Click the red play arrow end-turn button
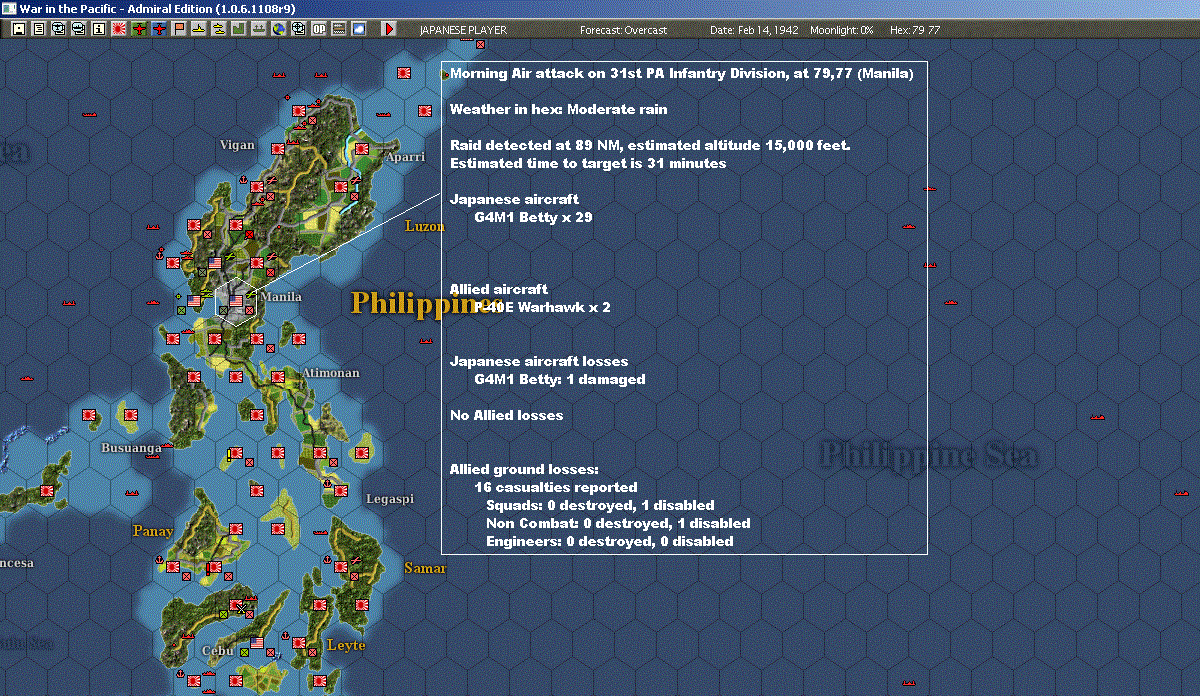This screenshot has height=696, width=1200. pos(389,29)
